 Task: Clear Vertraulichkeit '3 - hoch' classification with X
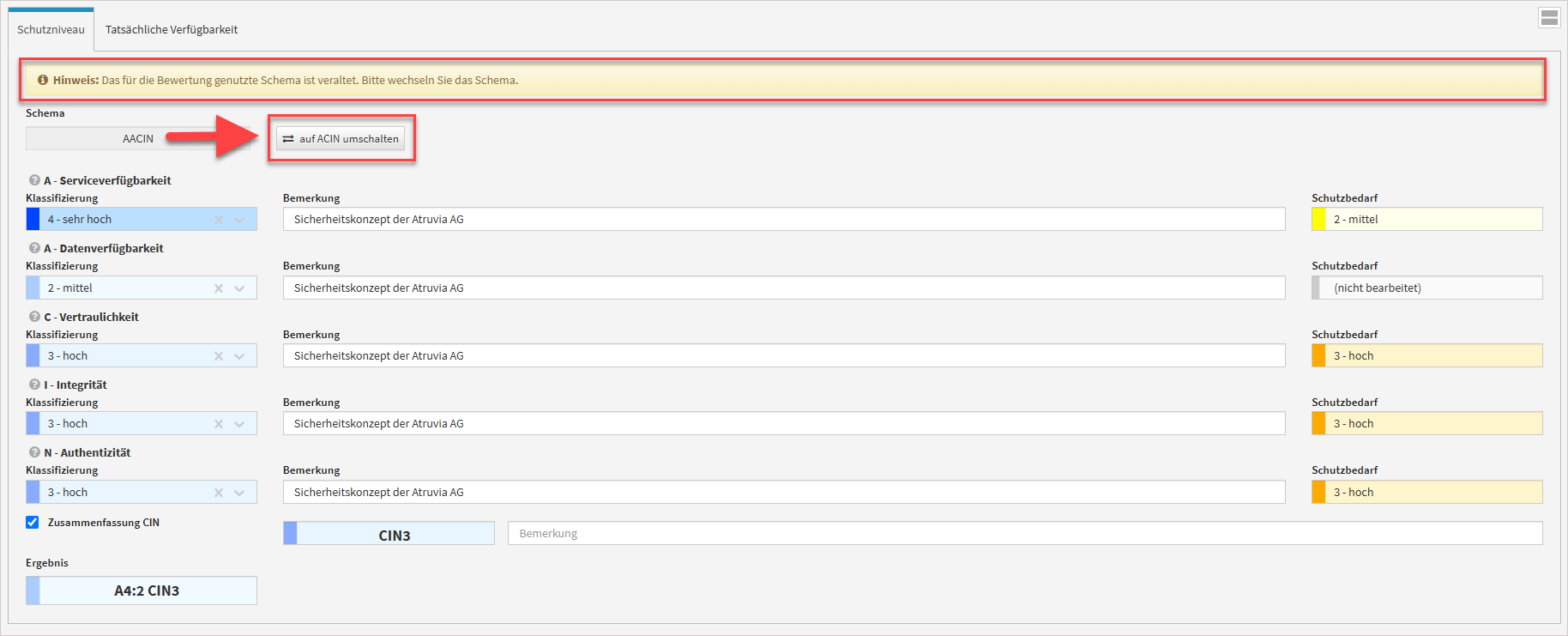click(219, 356)
